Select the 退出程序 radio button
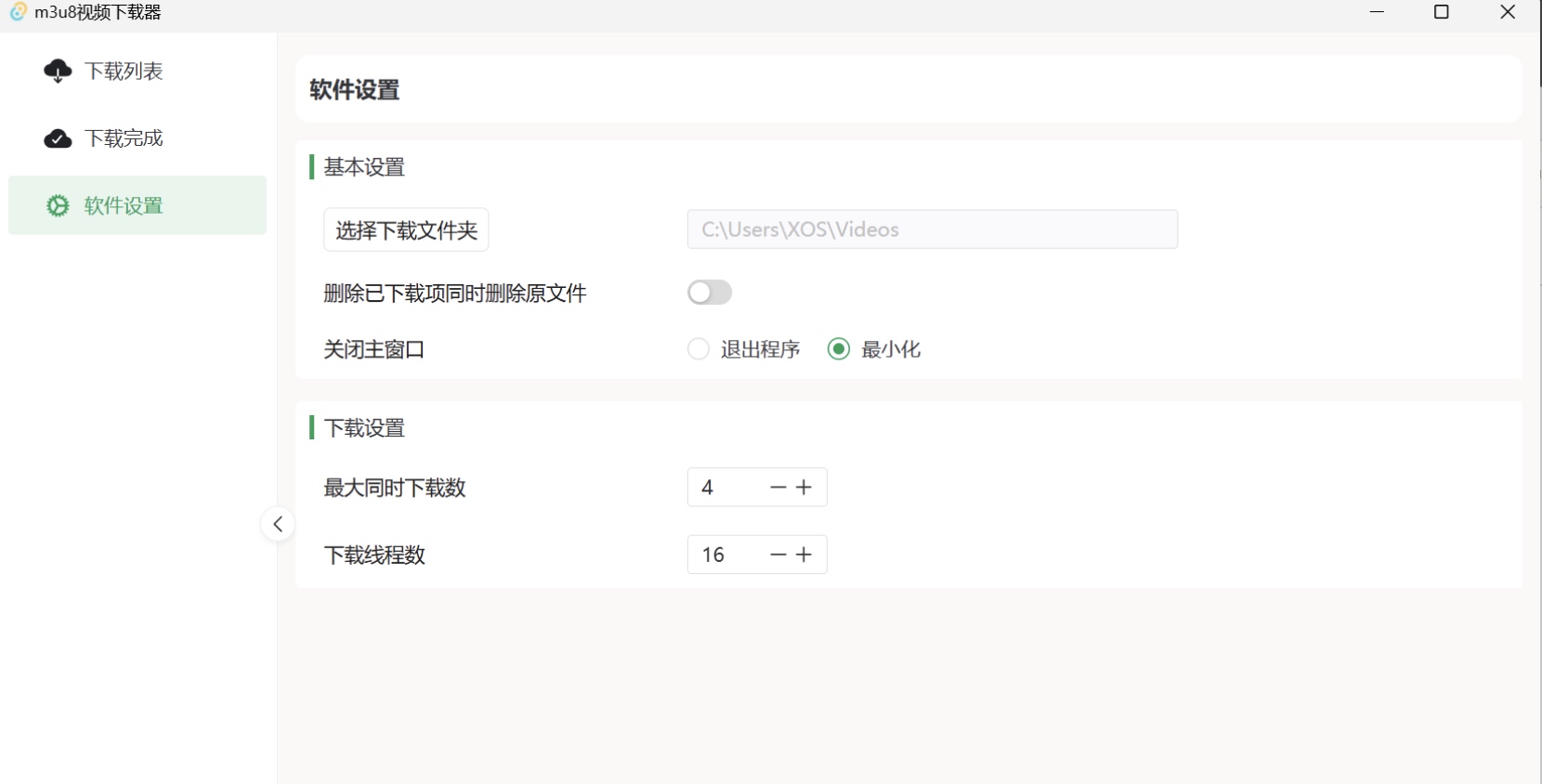1542x784 pixels. 699,349
